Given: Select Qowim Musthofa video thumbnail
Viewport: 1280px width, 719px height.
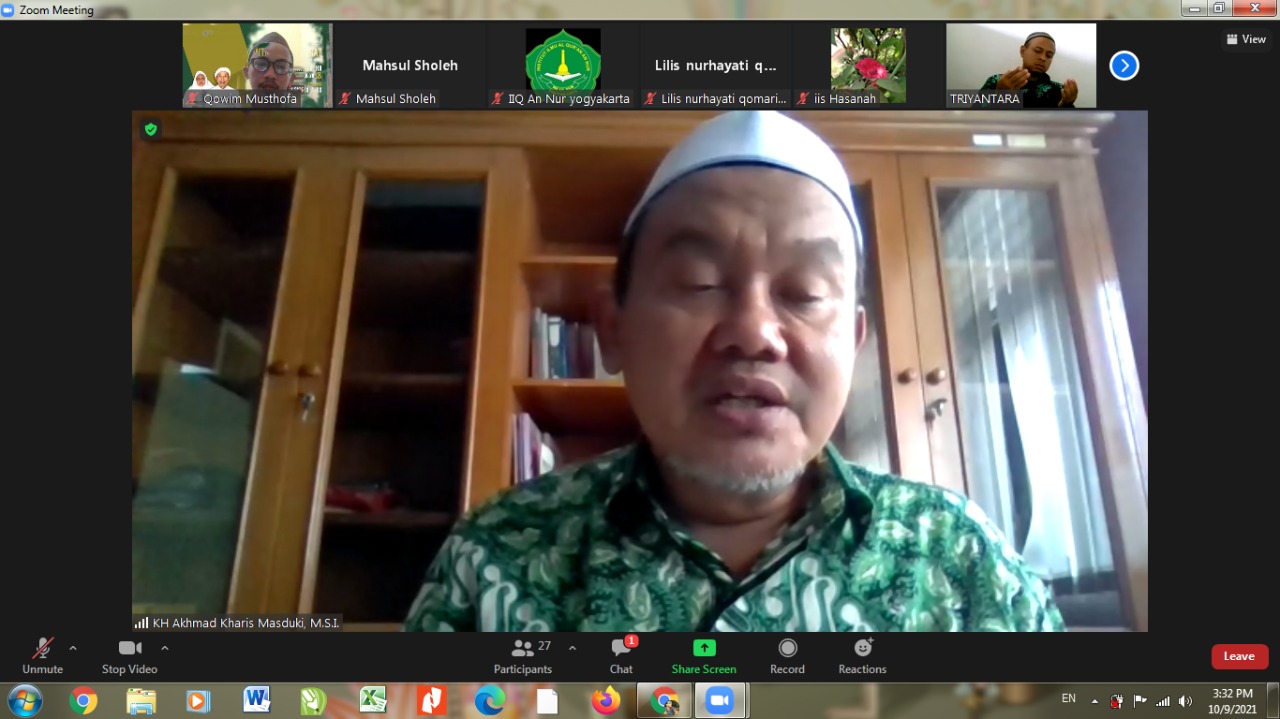Looking at the screenshot, I should click(257, 65).
